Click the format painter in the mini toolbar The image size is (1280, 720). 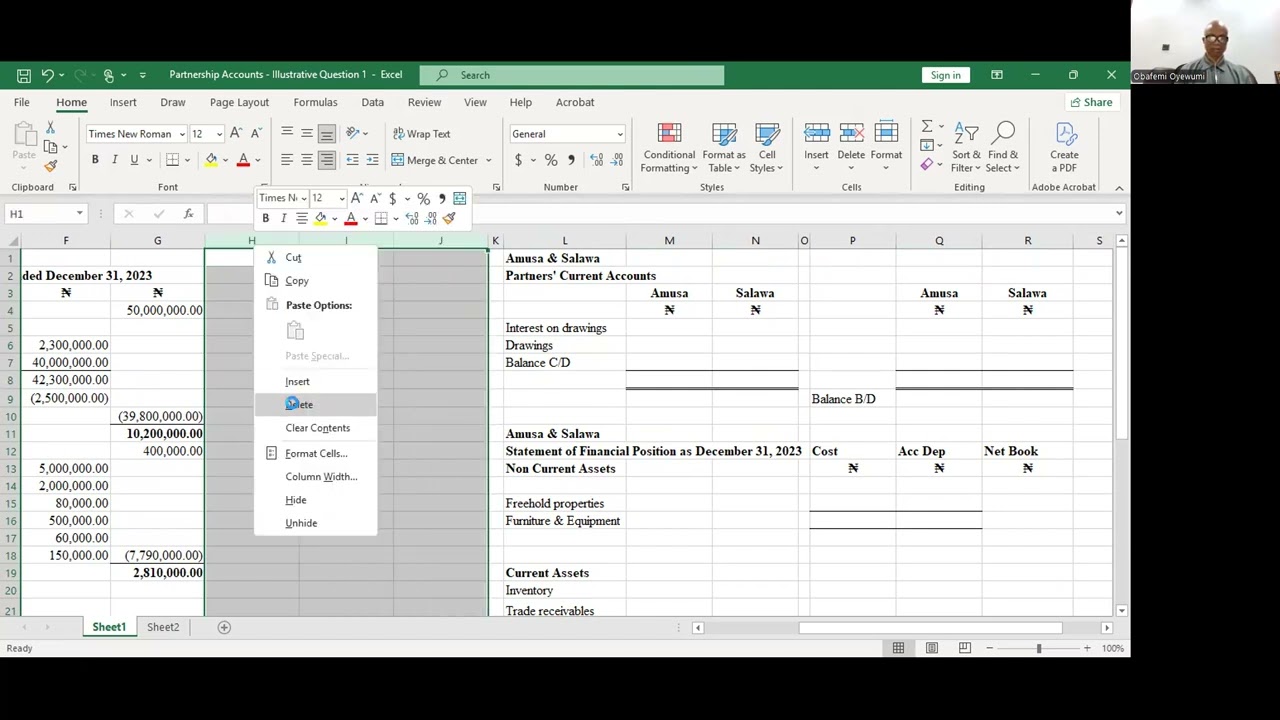448,218
